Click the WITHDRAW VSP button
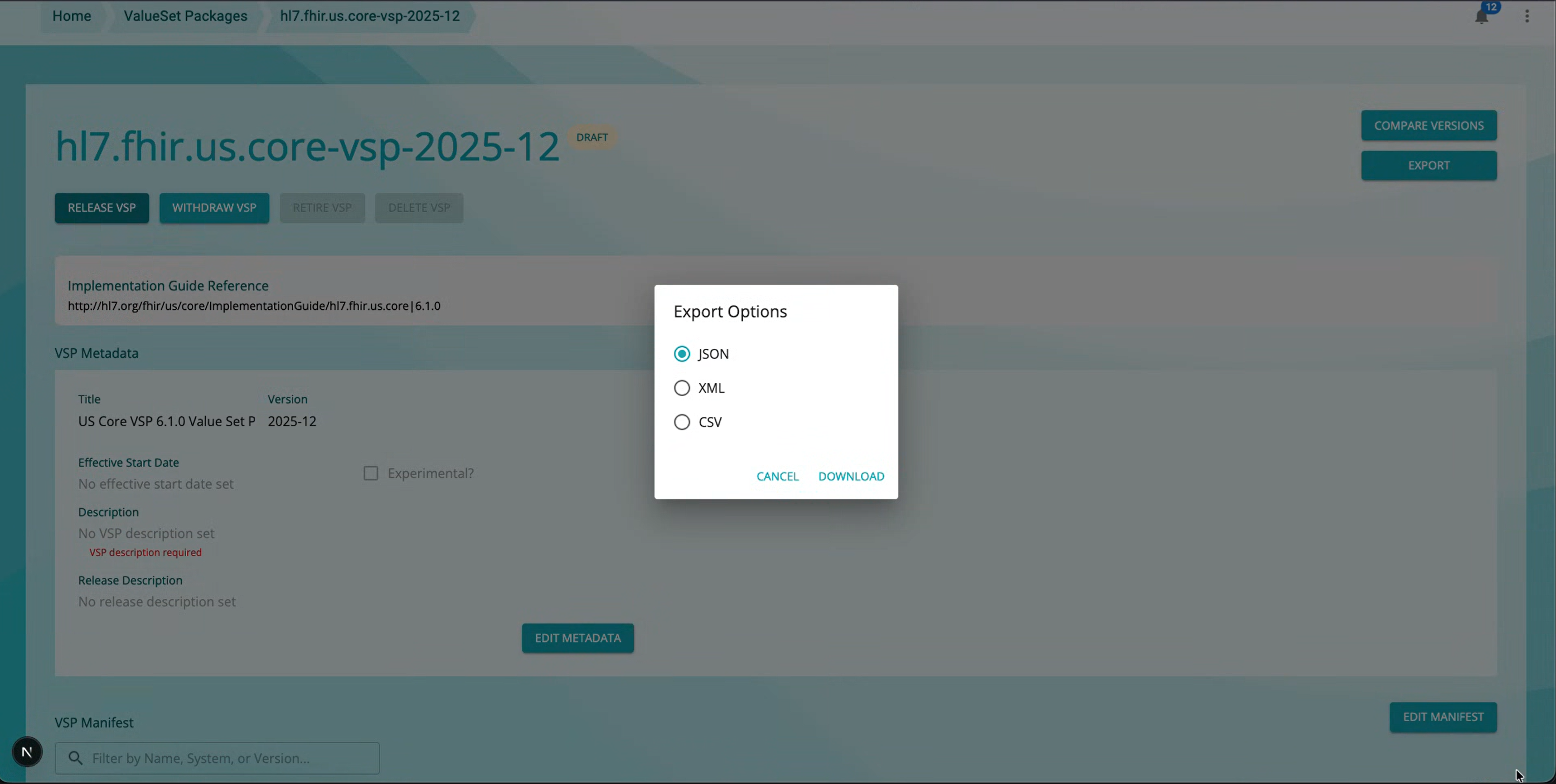This screenshot has height=784, width=1556. coord(215,208)
